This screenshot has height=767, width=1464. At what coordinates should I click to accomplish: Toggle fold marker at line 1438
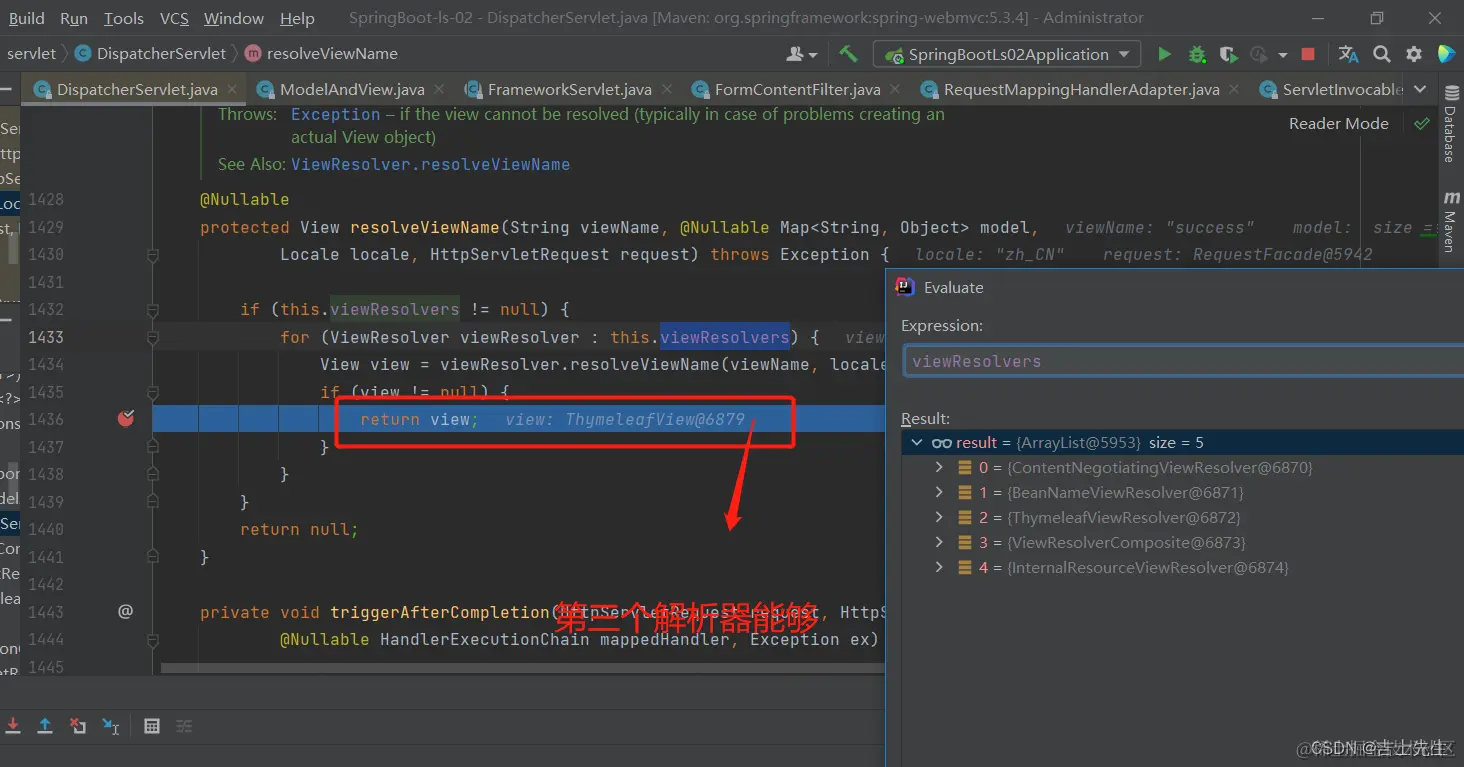(x=153, y=474)
